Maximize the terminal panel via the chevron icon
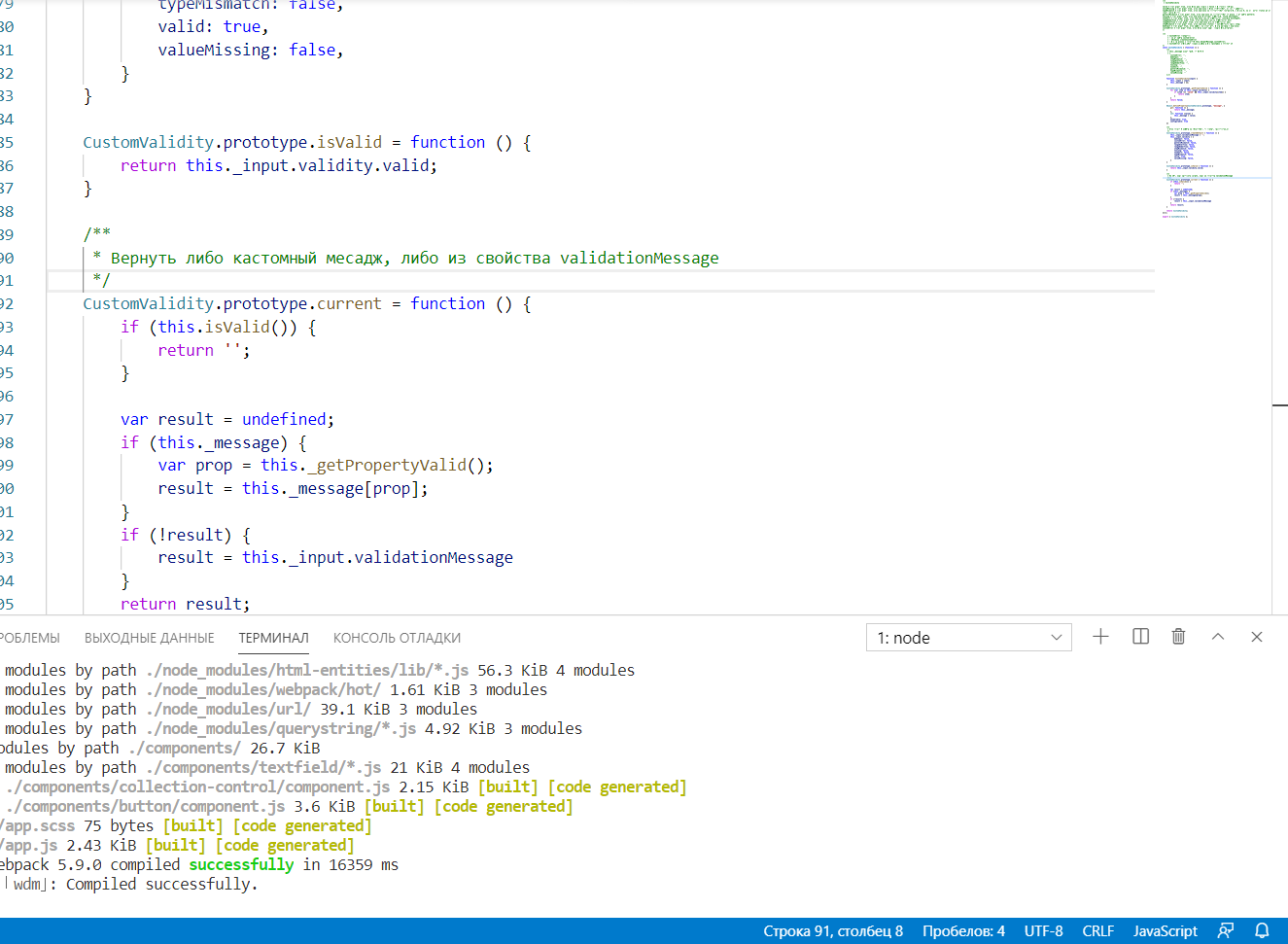This screenshot has width=1288, height=944. pyautogui.click(x=1218, y=637)
